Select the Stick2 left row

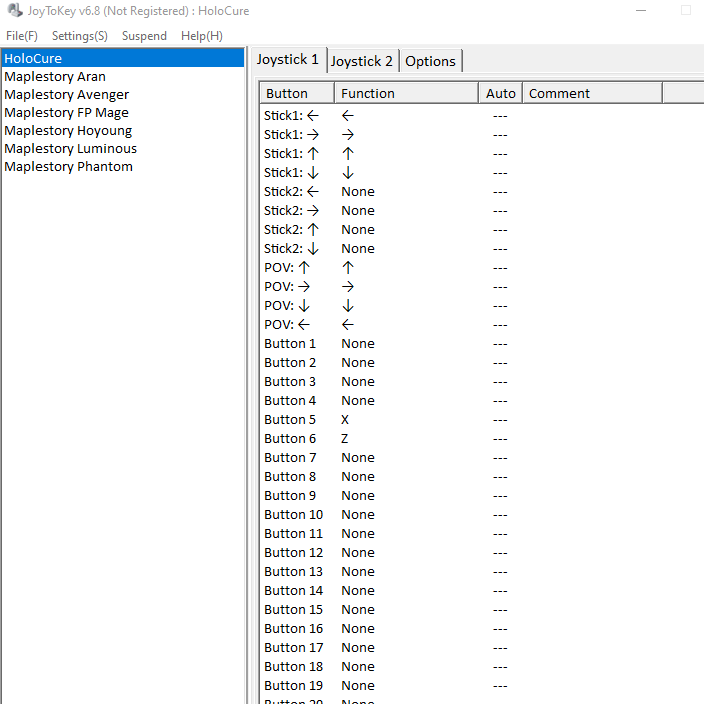tap(480, 191)
